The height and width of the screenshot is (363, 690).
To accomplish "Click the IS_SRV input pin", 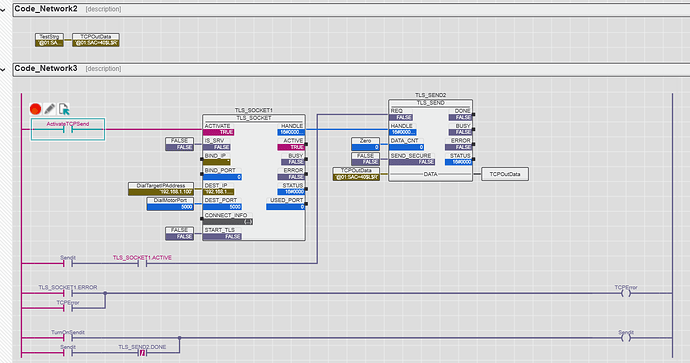I will coord(217,144).
